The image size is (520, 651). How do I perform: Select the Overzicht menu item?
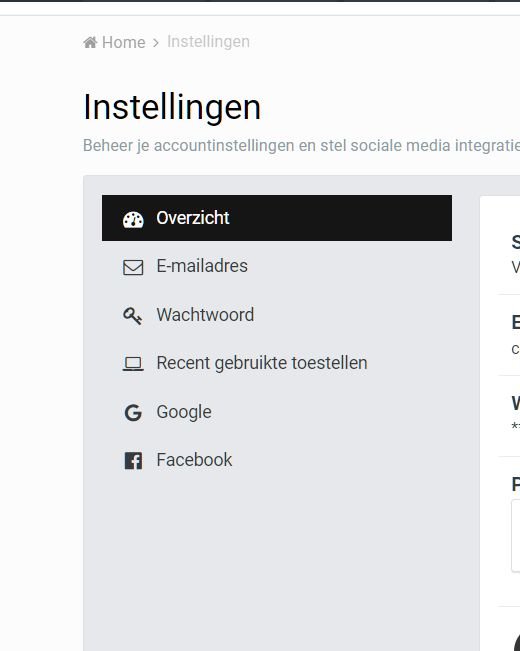point(277,218)
